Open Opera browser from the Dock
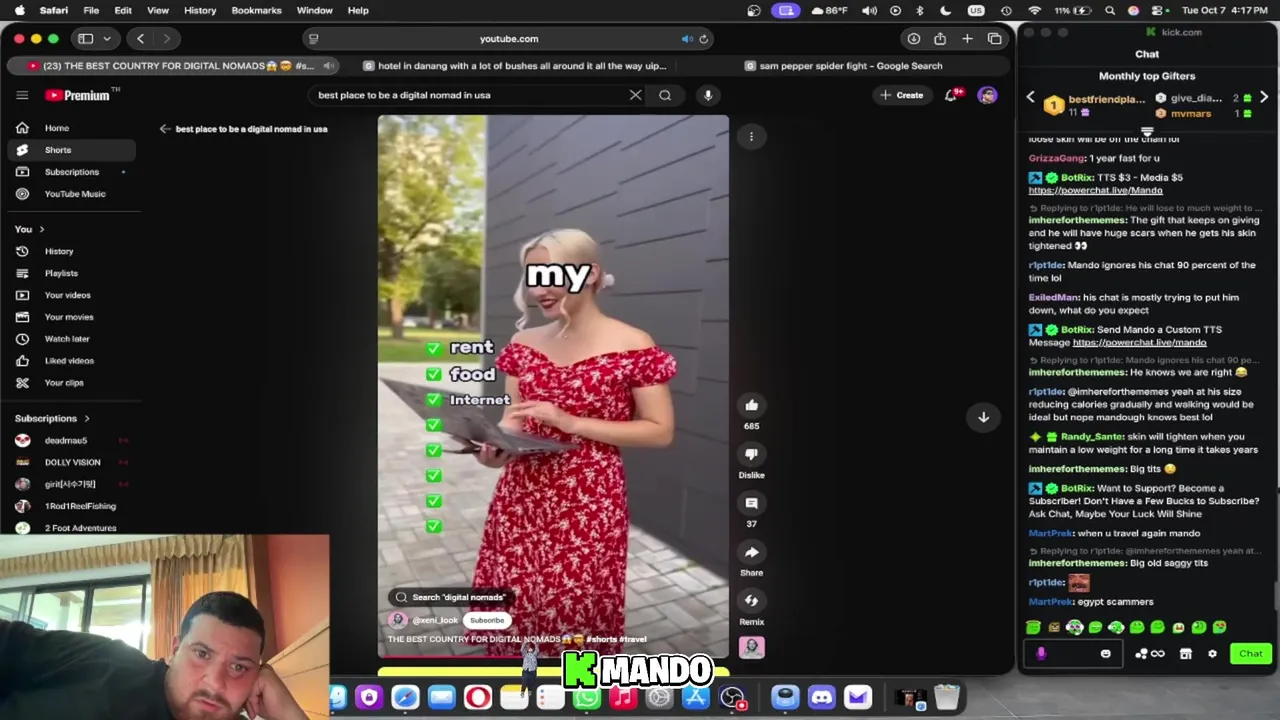 point(478,697)
